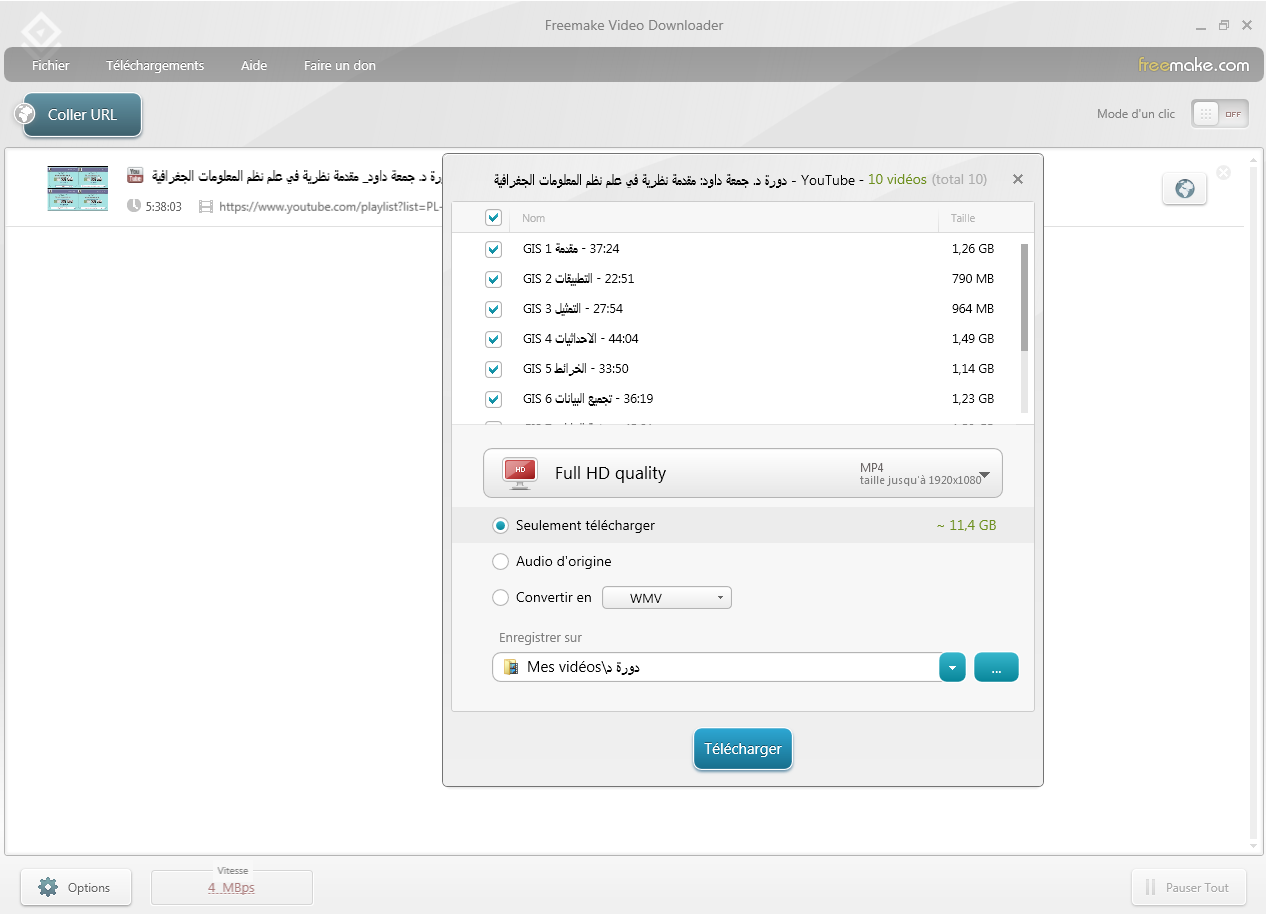Open video in browser via globe button
1266x914 pixels.
click(1184, 188)
